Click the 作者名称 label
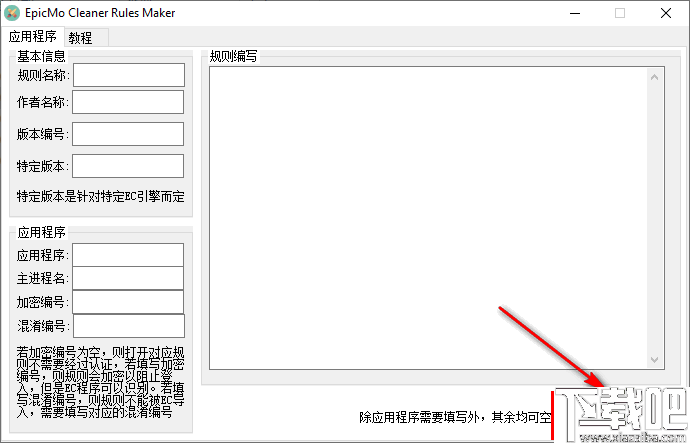This screenshot has height=443, width=690. [42, 102]
